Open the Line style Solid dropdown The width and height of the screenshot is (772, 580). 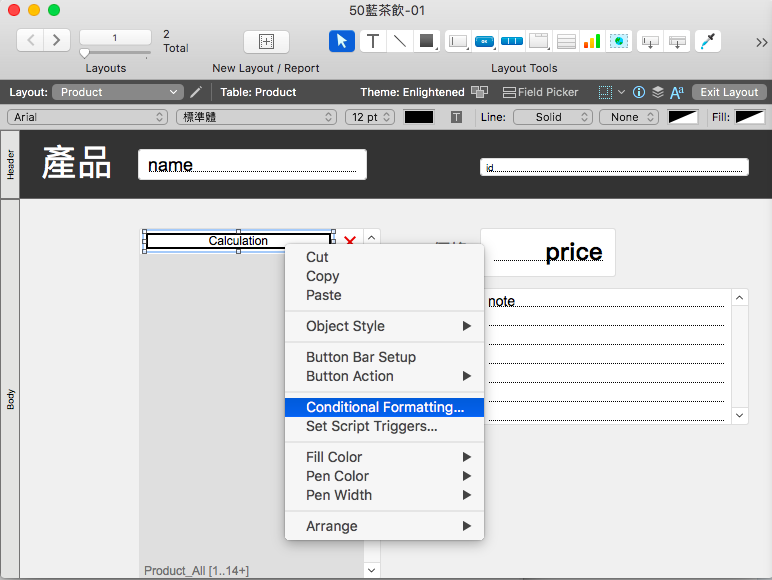[553, 117]
